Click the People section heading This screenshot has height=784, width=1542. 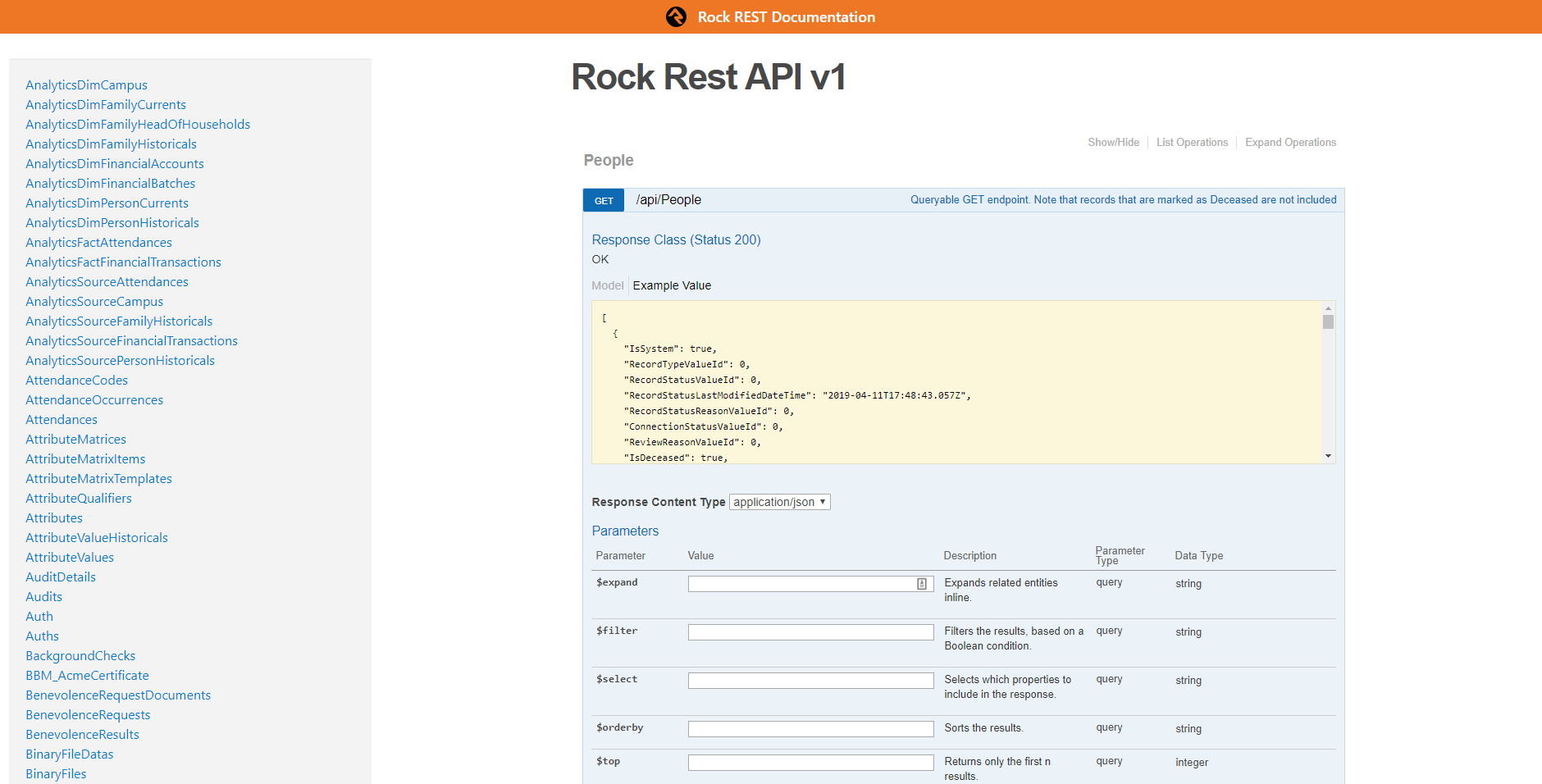click(x=609, y=160)
